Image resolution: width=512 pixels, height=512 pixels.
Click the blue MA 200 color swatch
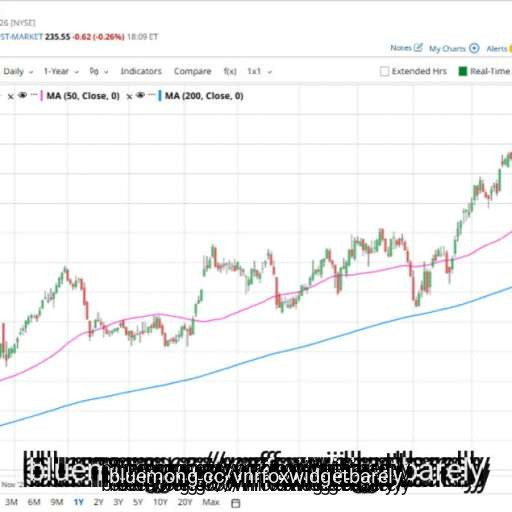[160, 96]
